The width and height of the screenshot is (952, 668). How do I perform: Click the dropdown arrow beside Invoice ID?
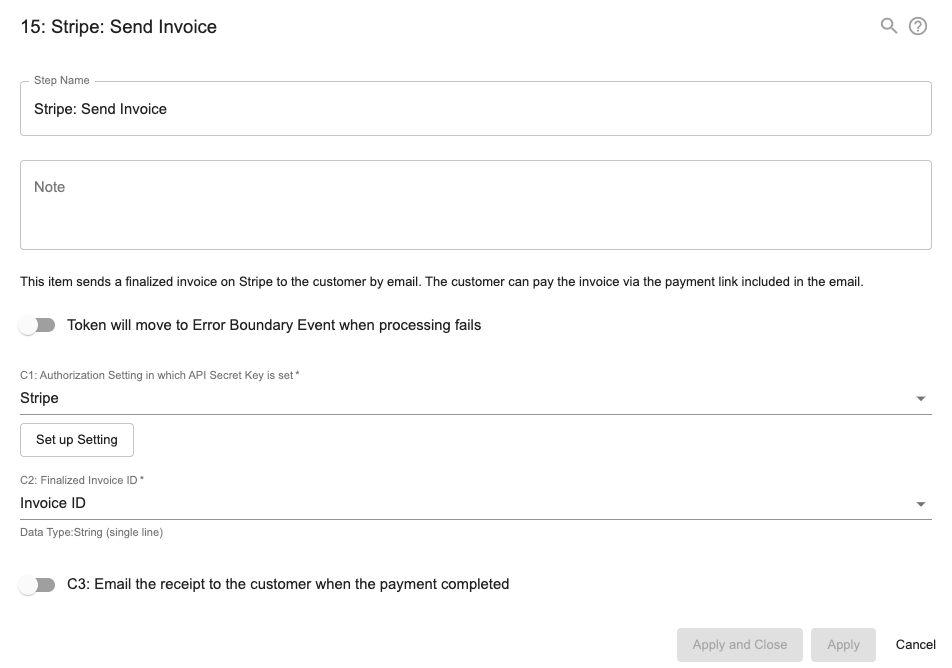tap(922, 503)
